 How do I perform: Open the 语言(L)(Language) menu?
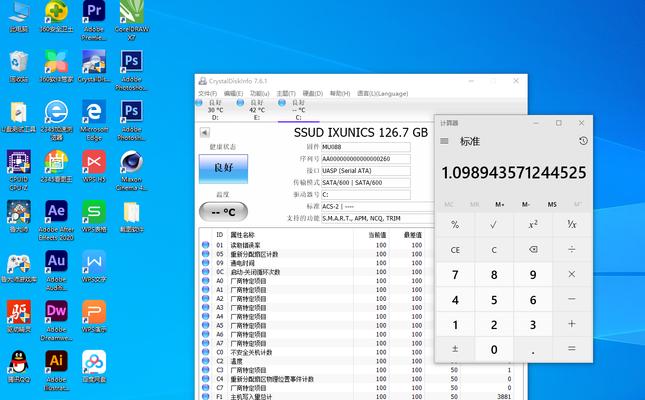[383, 93]
